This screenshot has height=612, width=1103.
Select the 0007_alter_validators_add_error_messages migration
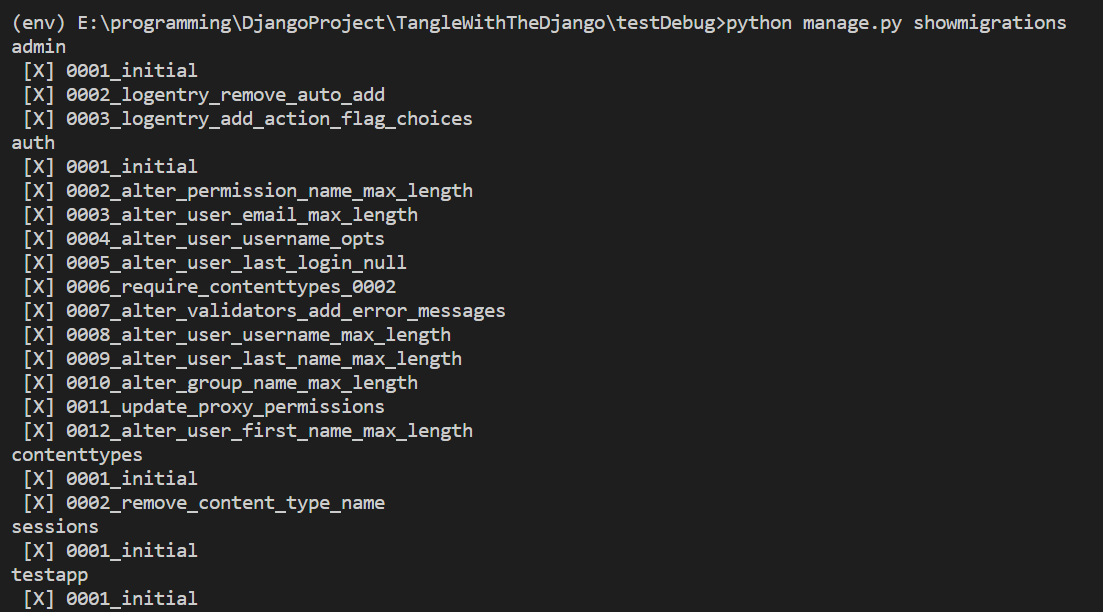pyautogui.click(x=286, y=311)
